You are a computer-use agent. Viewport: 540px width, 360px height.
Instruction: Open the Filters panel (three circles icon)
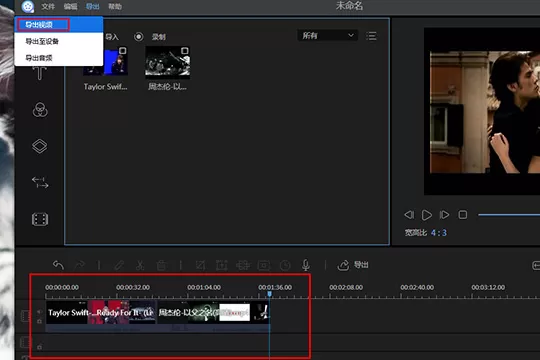(x=40, y=110)
